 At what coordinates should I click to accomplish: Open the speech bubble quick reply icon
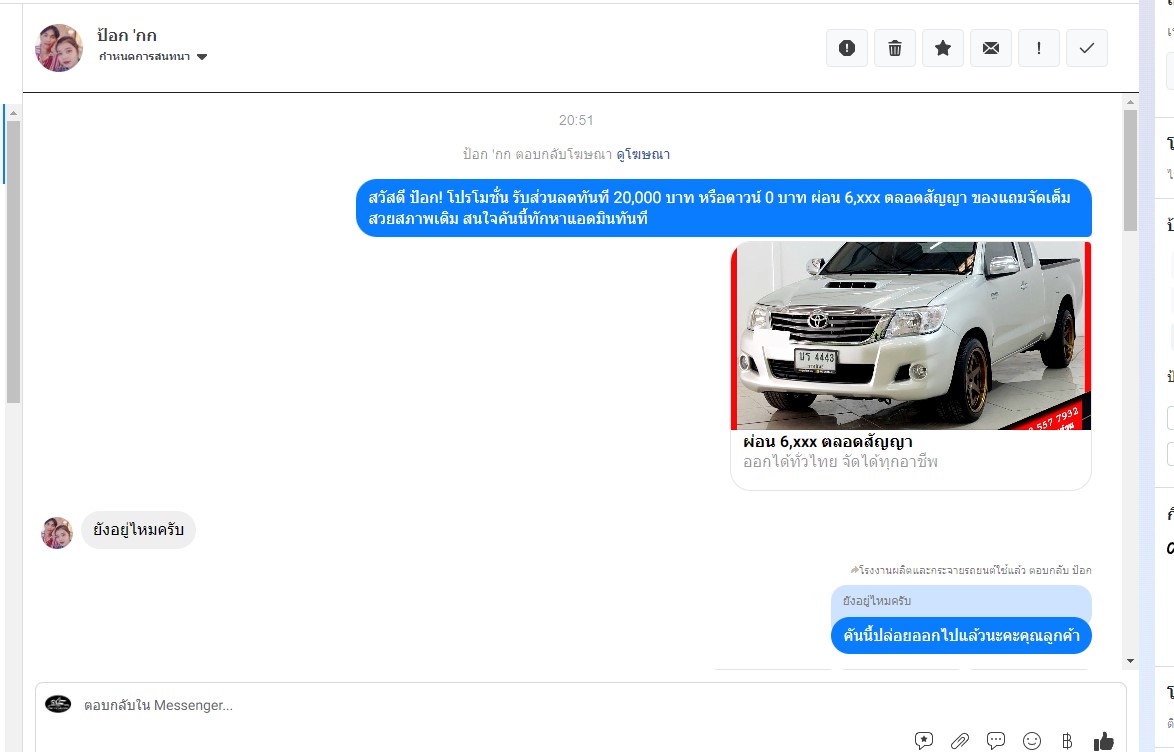(x=996, y=741)
